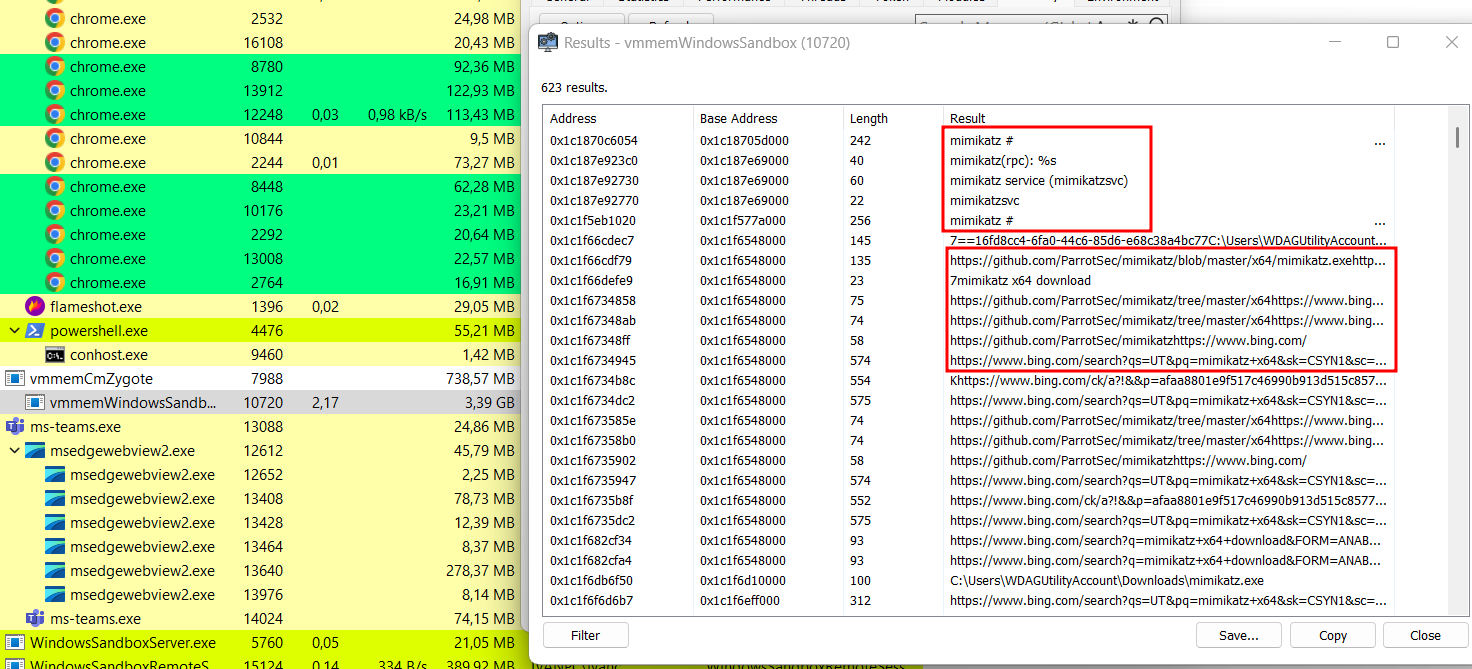Pick the Chrome icon on PID 2244 row
This screenshot has height=669, width=1472.
(x=55, y=163)
